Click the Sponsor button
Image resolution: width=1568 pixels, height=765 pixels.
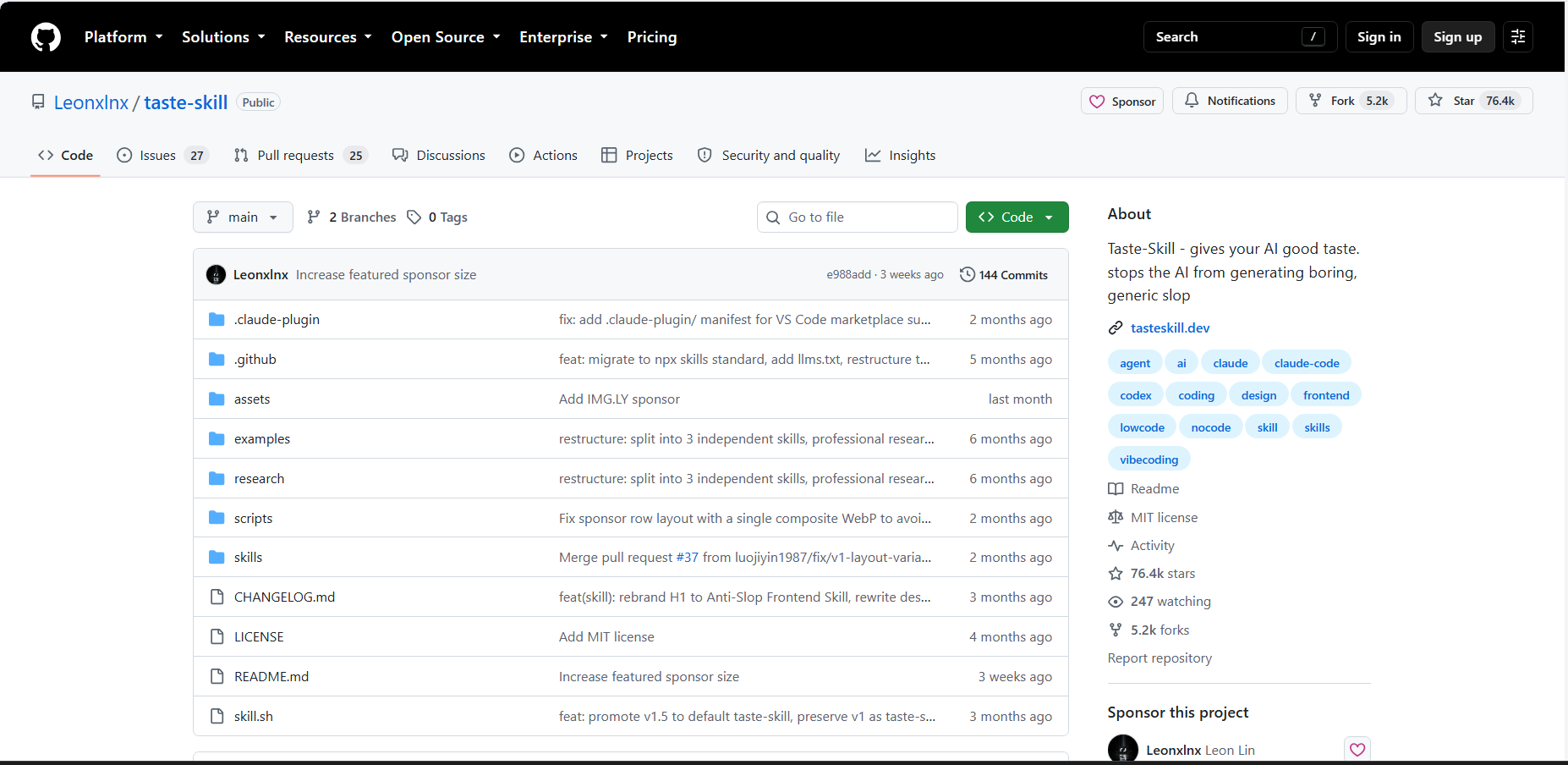[1122, 101]
